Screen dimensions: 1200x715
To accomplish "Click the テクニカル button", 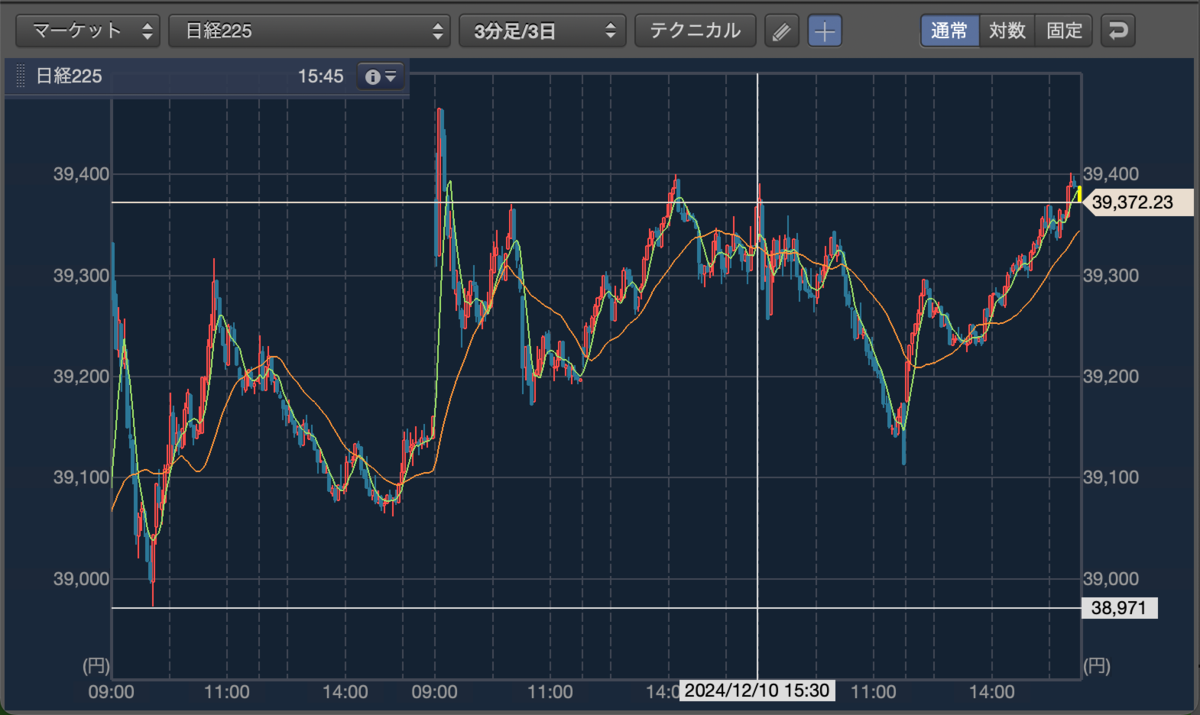I will pyautogui.click(x=695, y=30).
